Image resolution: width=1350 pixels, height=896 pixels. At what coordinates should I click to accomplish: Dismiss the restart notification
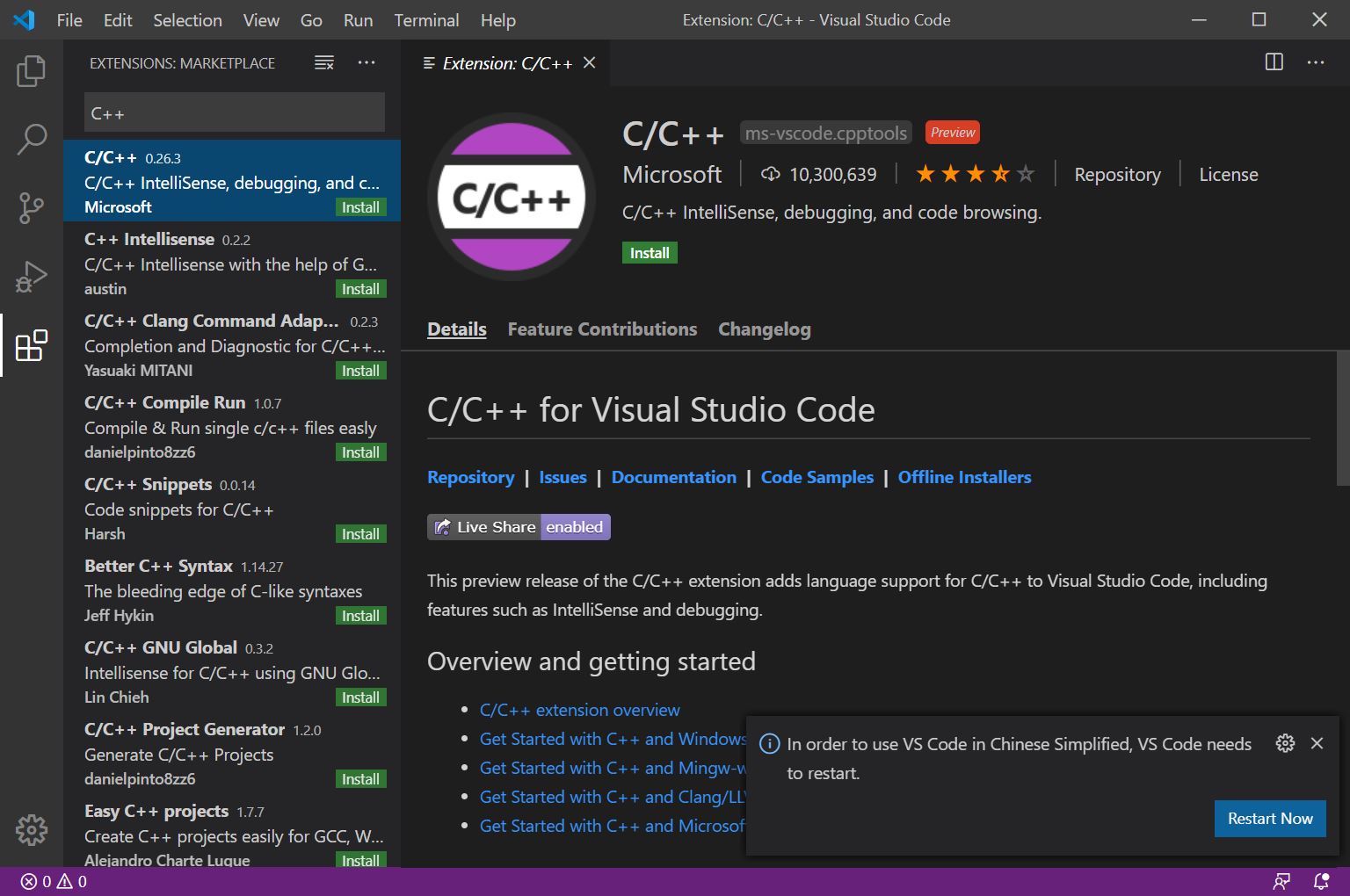1317,743
